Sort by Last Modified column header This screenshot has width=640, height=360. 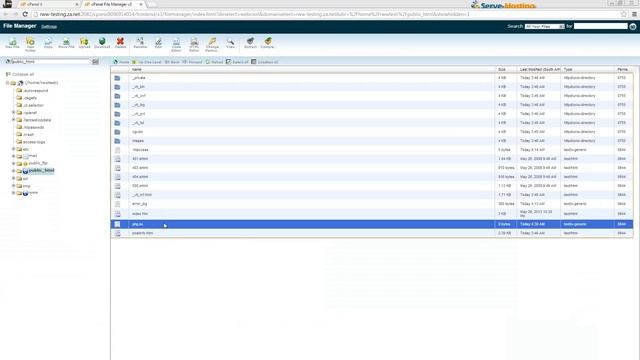point(540,70)
